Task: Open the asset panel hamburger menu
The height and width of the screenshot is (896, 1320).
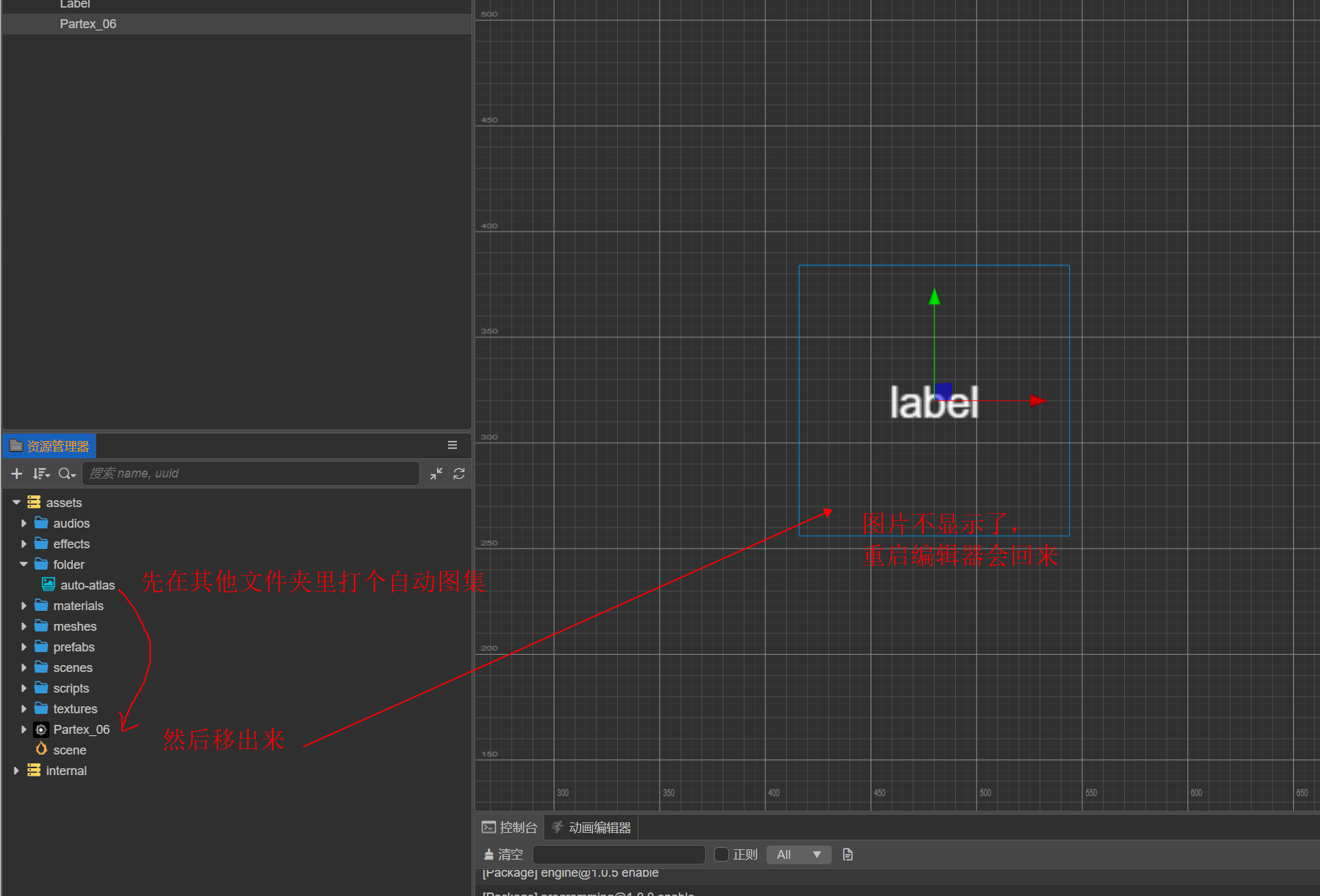Action: [x=452, y=445]
